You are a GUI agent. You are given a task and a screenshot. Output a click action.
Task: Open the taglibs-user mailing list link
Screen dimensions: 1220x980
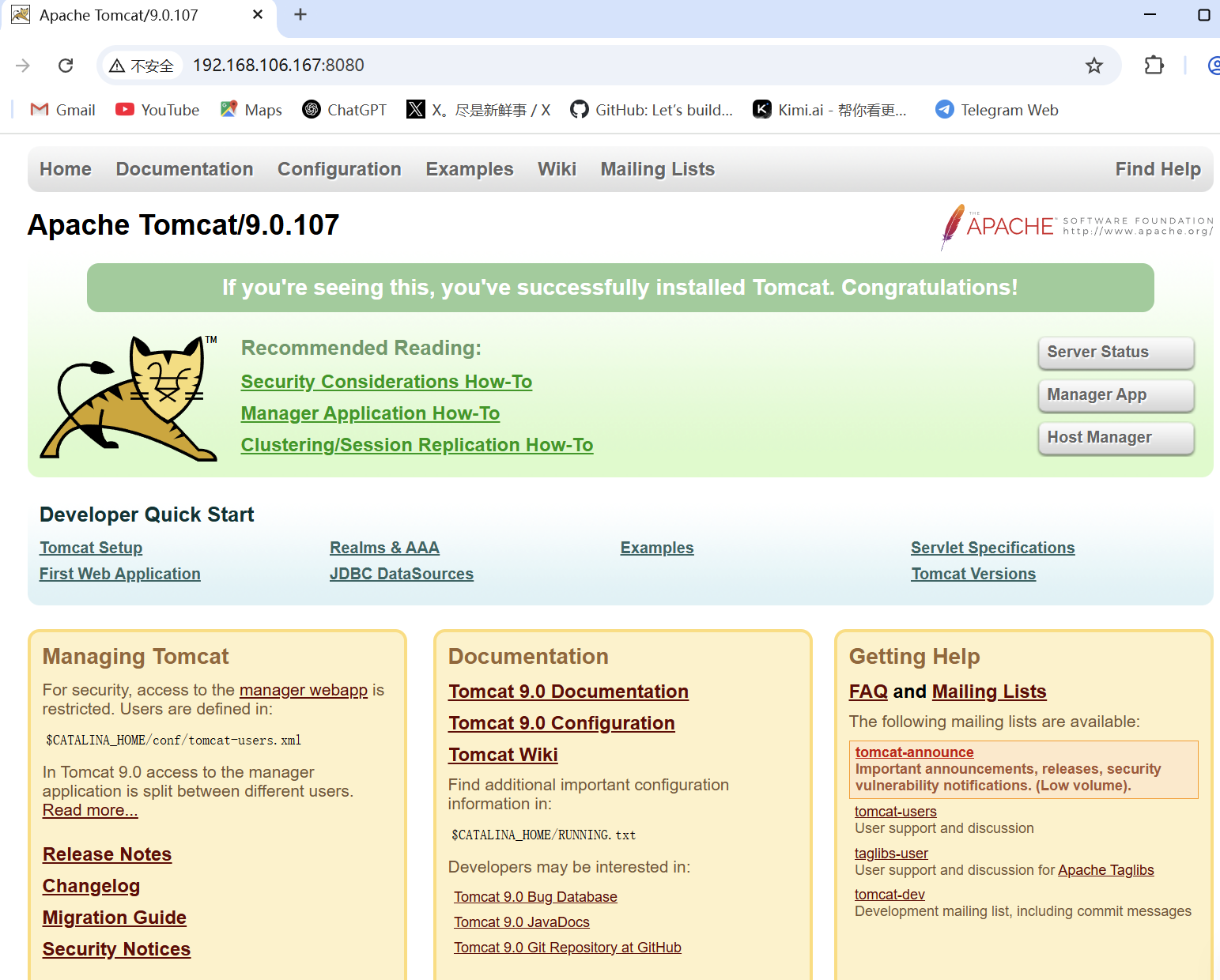pyautogui.click(x=891, y=854)
